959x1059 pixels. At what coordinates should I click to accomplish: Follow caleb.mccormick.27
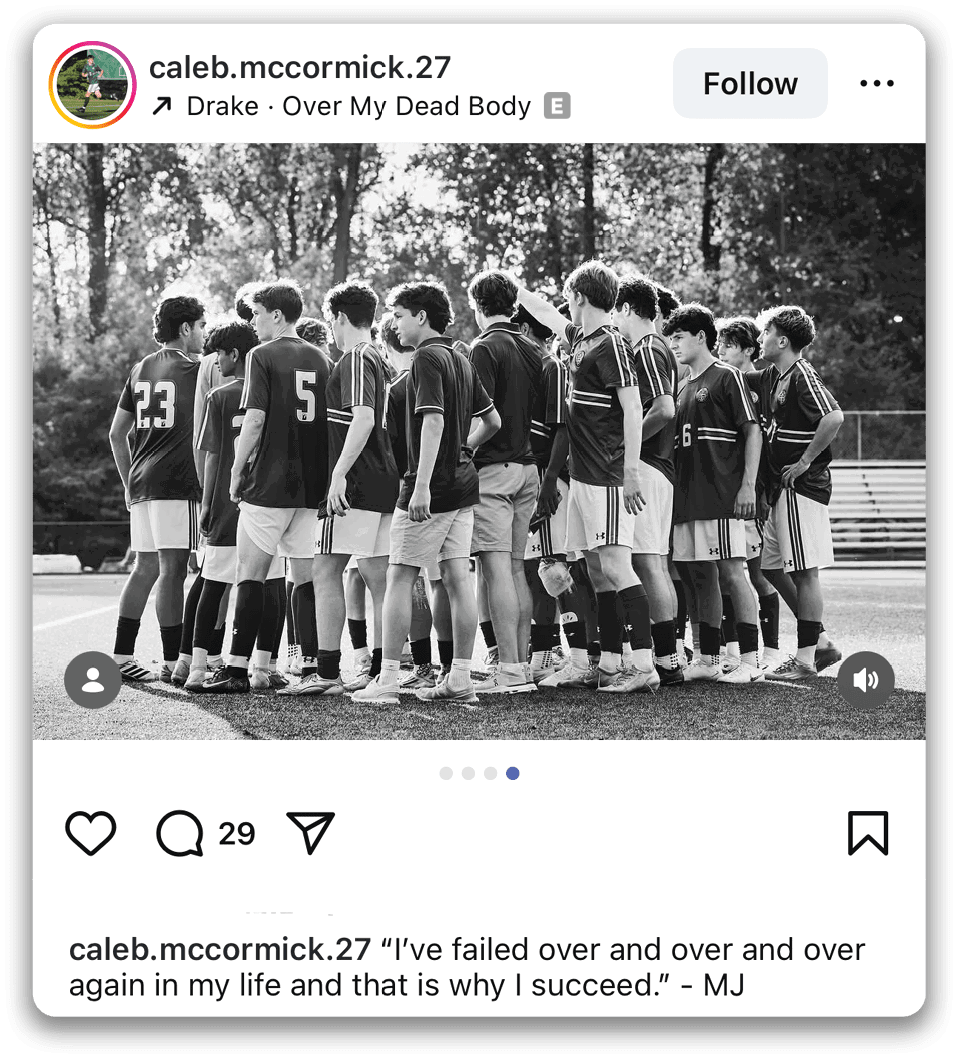click(x=750, y=84)
